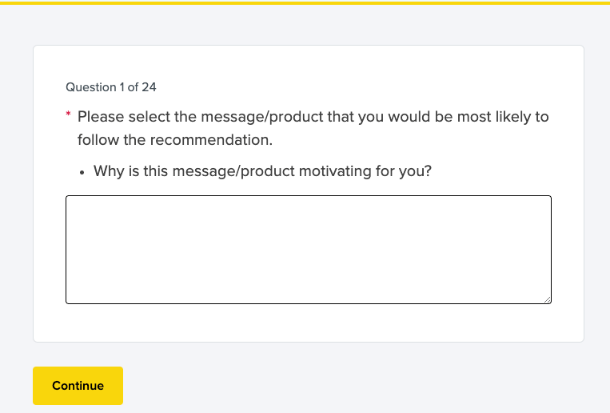Screen dimensions: 610x413
Task: Click the word 'Why' in the prompt
Action: (x=109, y=171)
